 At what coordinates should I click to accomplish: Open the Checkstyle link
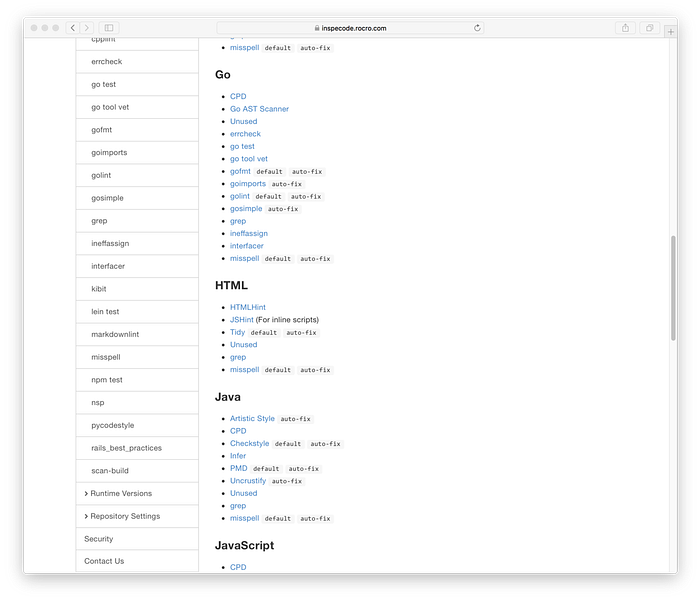coord(250,444)
